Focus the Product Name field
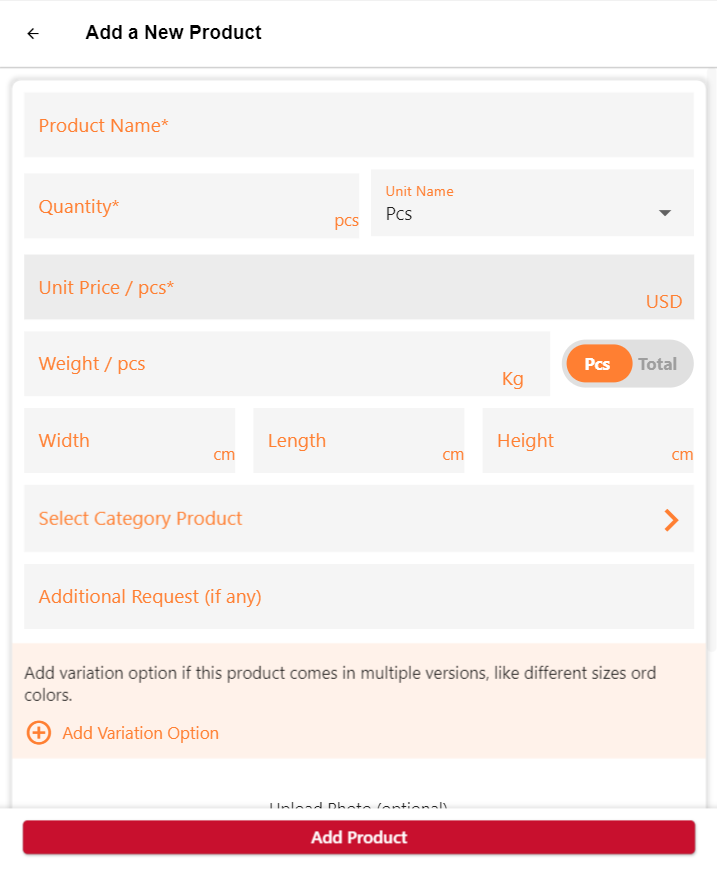Image resolution: width=717 pixels, height=871 pixels. click(x=359, y=125)
